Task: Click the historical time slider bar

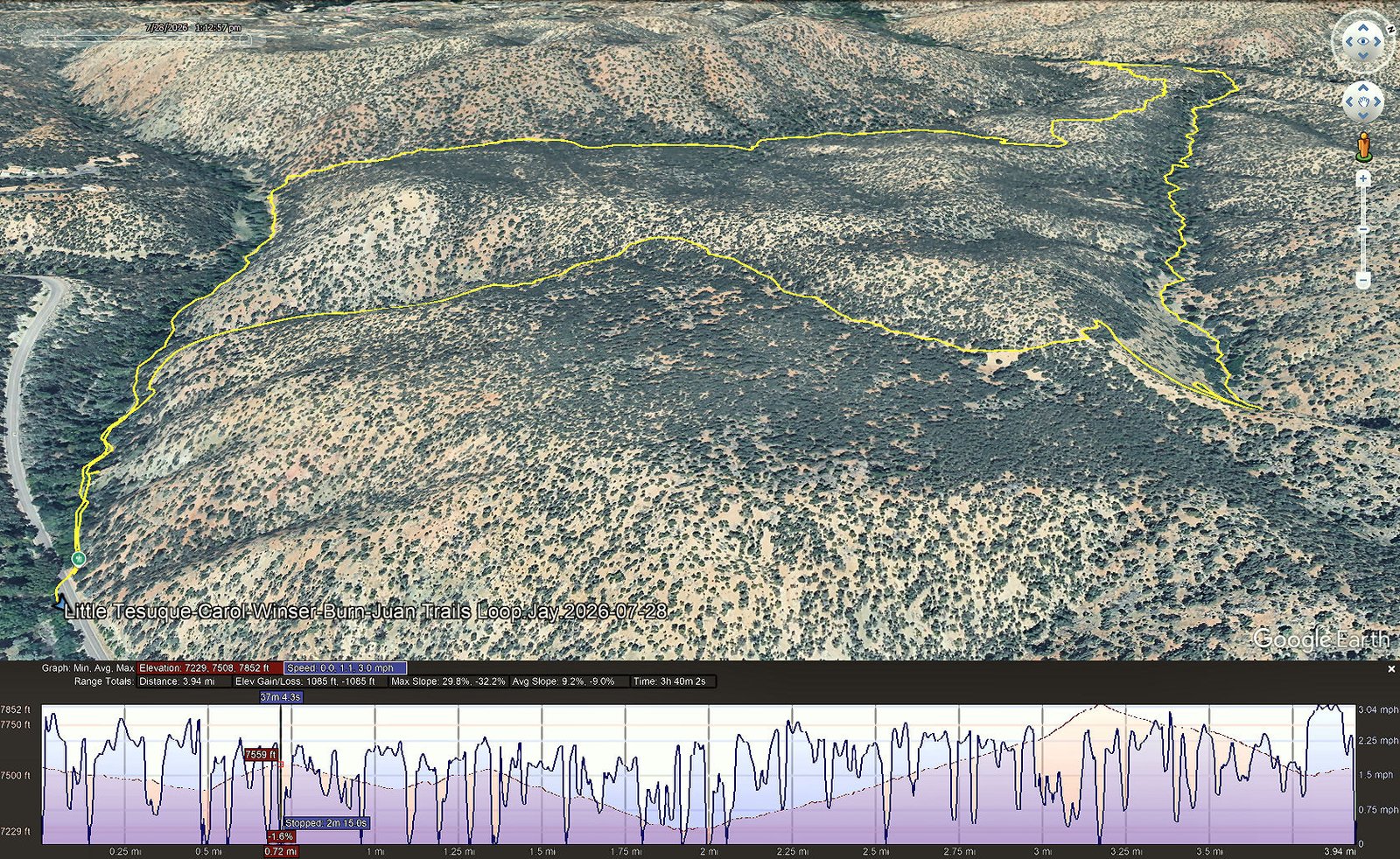Action: [136, 39]
